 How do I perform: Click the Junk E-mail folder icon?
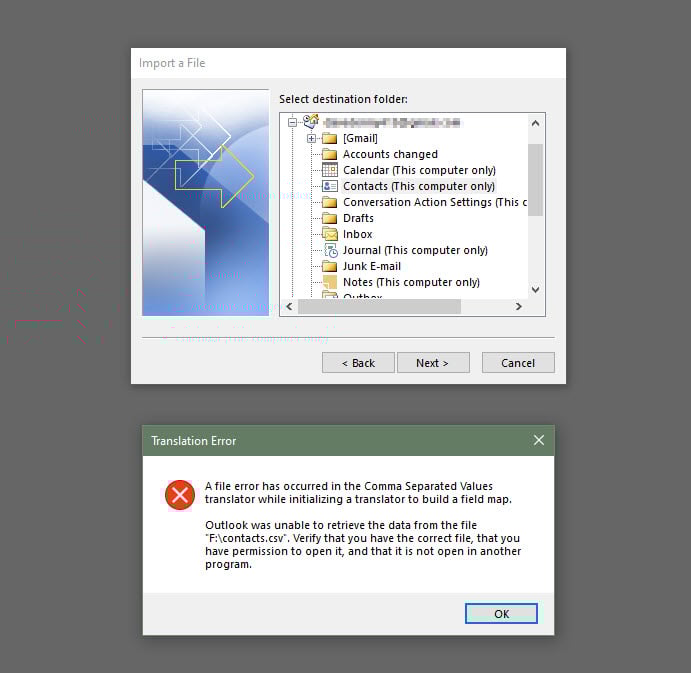point(329,266)
